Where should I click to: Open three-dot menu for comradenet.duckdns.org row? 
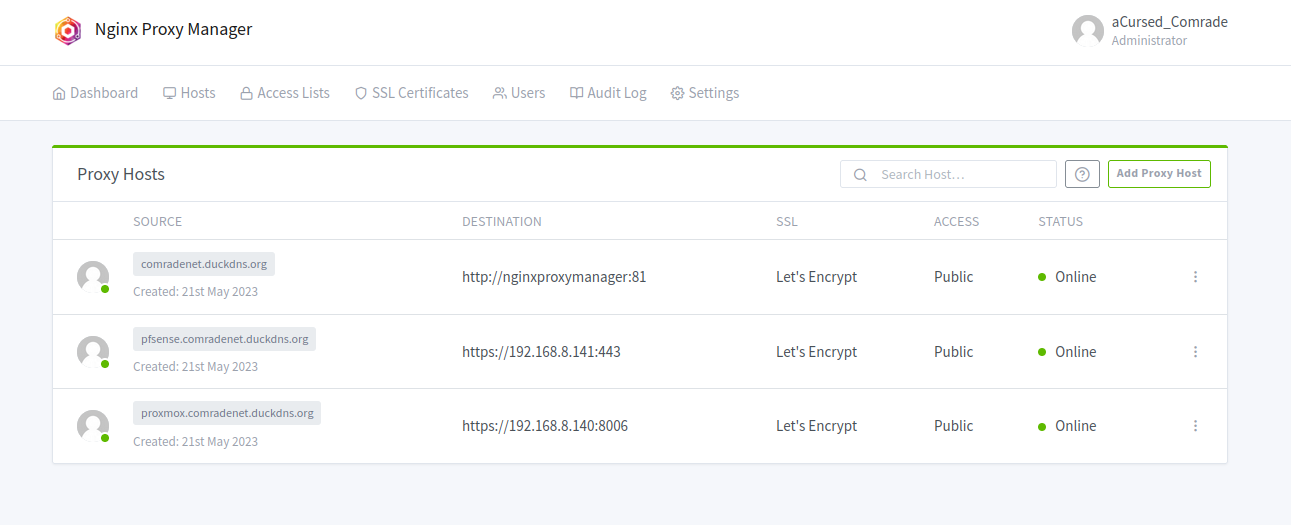point(1195,277)
